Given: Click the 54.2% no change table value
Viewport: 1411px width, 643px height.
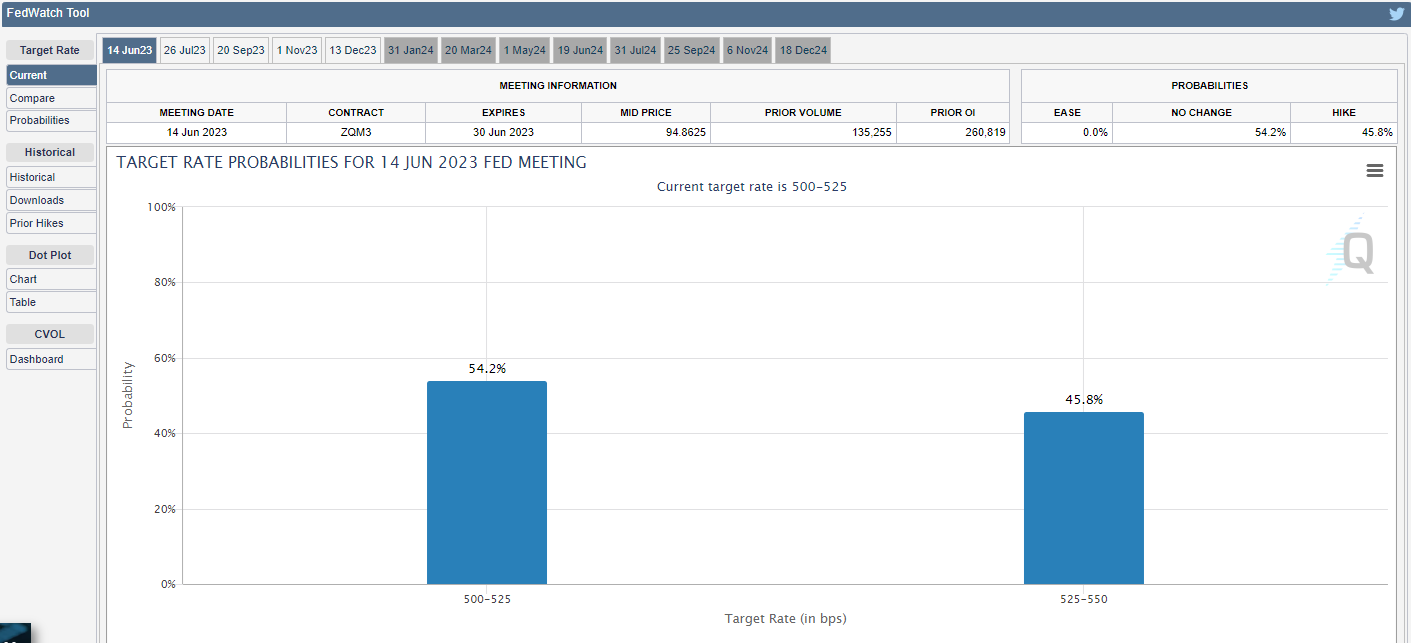Looking at the screenshot, I should (x=1270, y=132).
